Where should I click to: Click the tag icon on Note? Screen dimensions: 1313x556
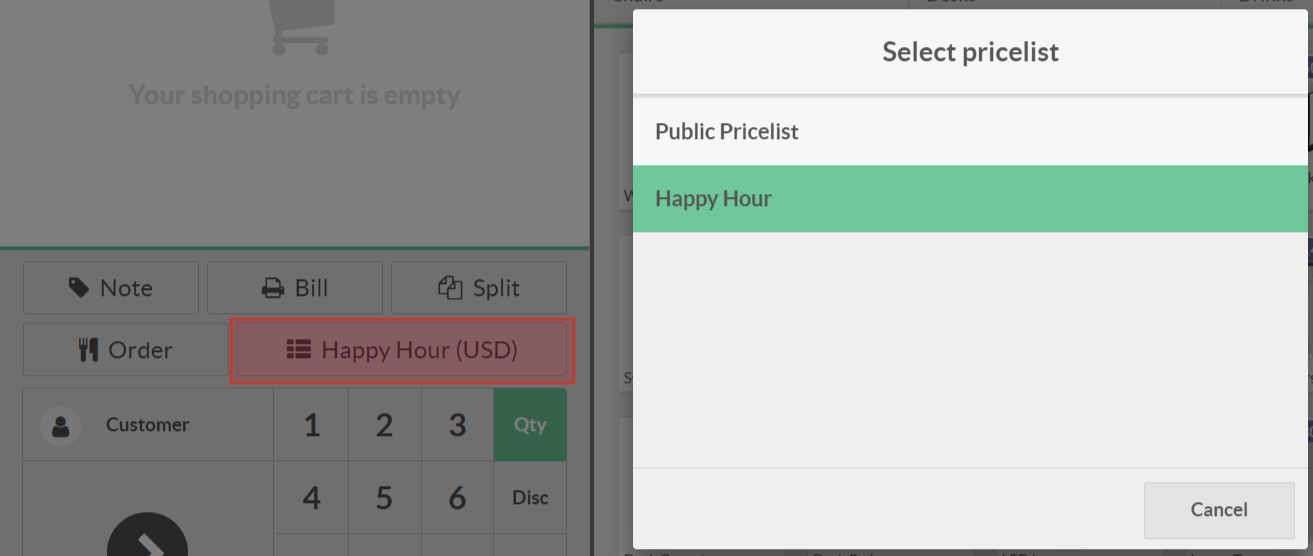(79, 288)
